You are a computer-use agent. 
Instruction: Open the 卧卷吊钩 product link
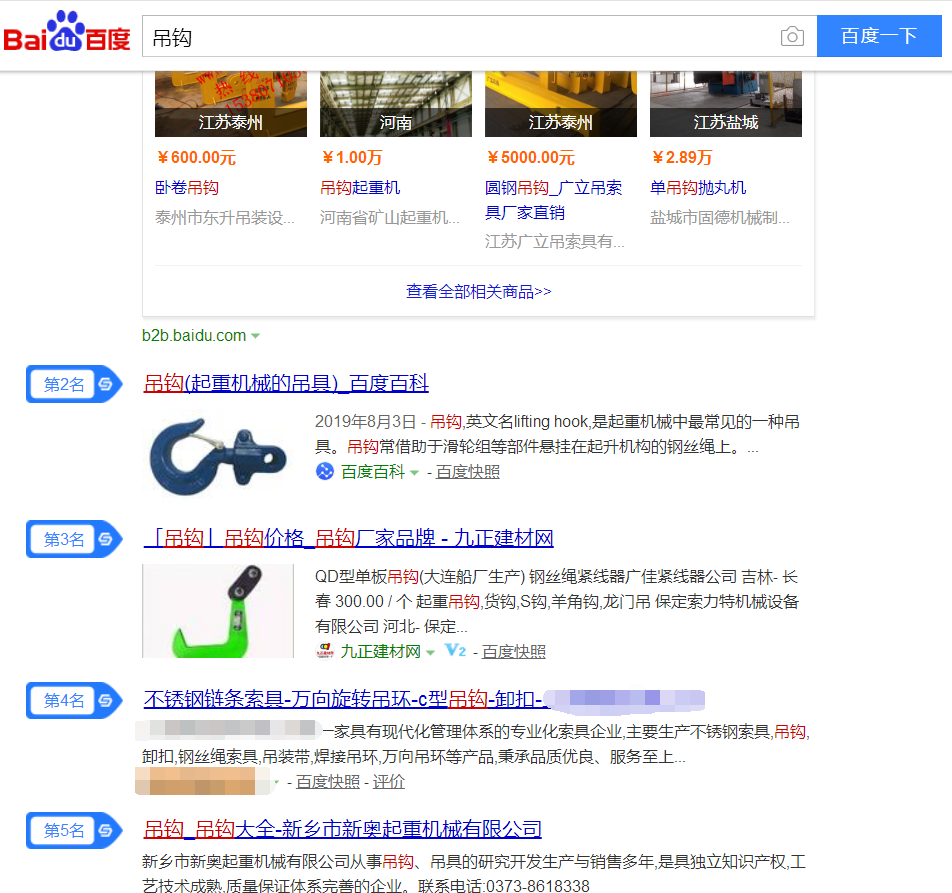click(x=186, y=188)
